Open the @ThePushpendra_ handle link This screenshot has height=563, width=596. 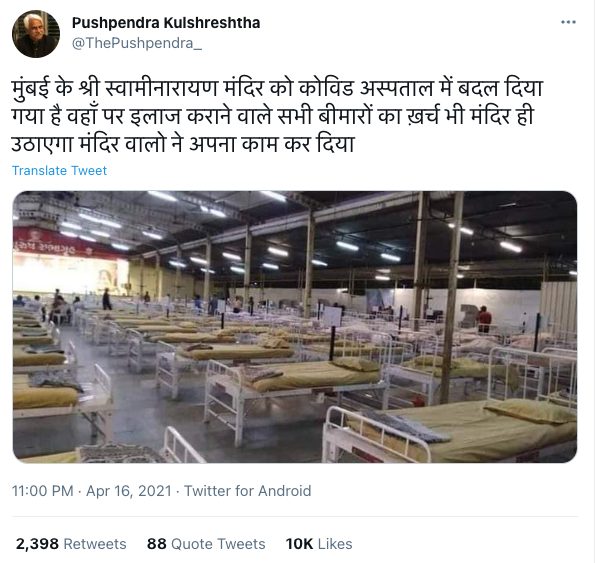pyautogui.click(x=137, y=43)
